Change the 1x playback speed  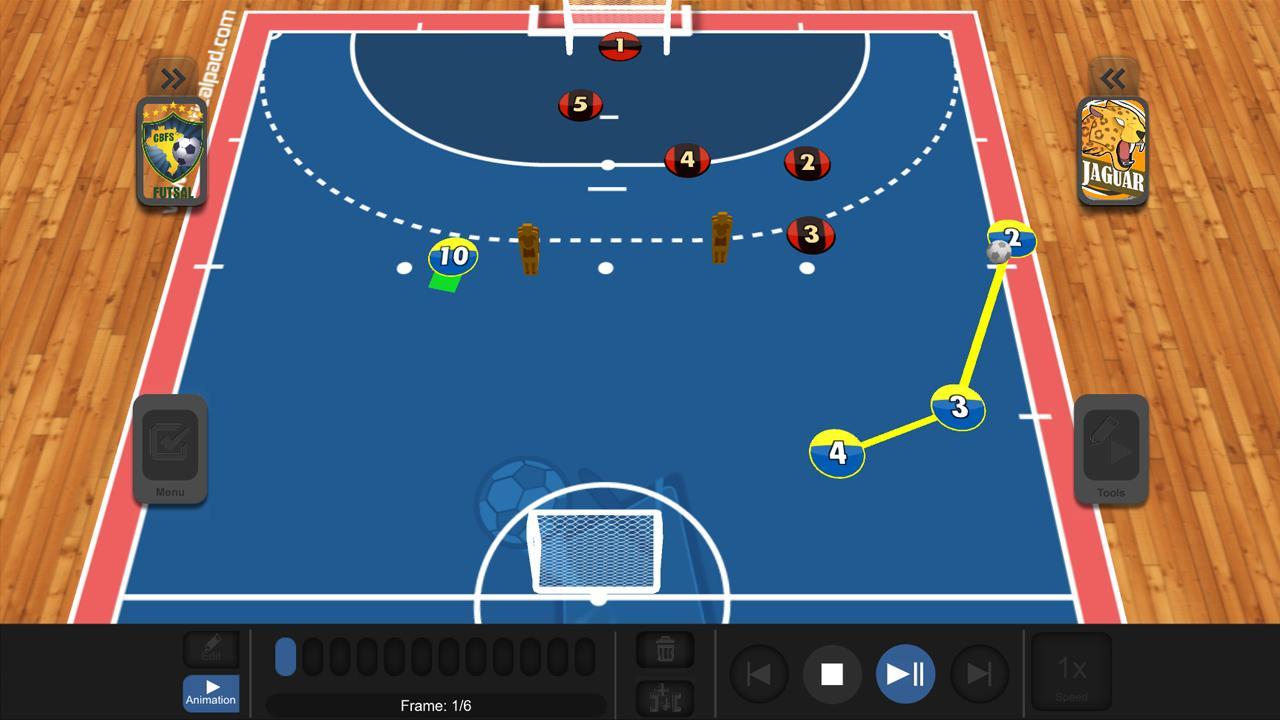pos(1071,672)
